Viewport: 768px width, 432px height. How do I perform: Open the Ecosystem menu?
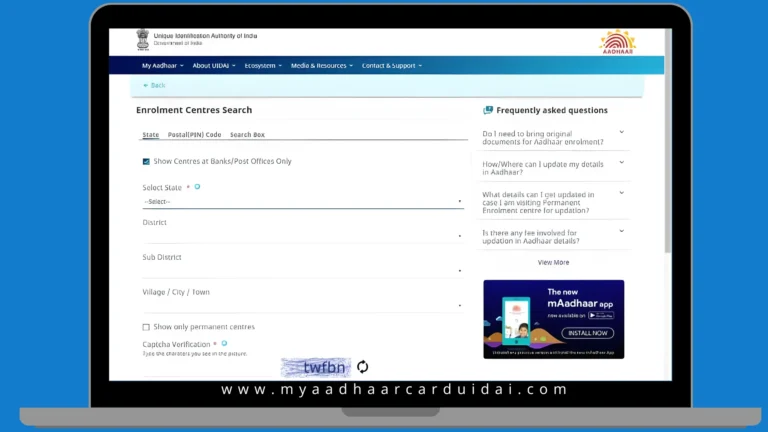[263, 66]
